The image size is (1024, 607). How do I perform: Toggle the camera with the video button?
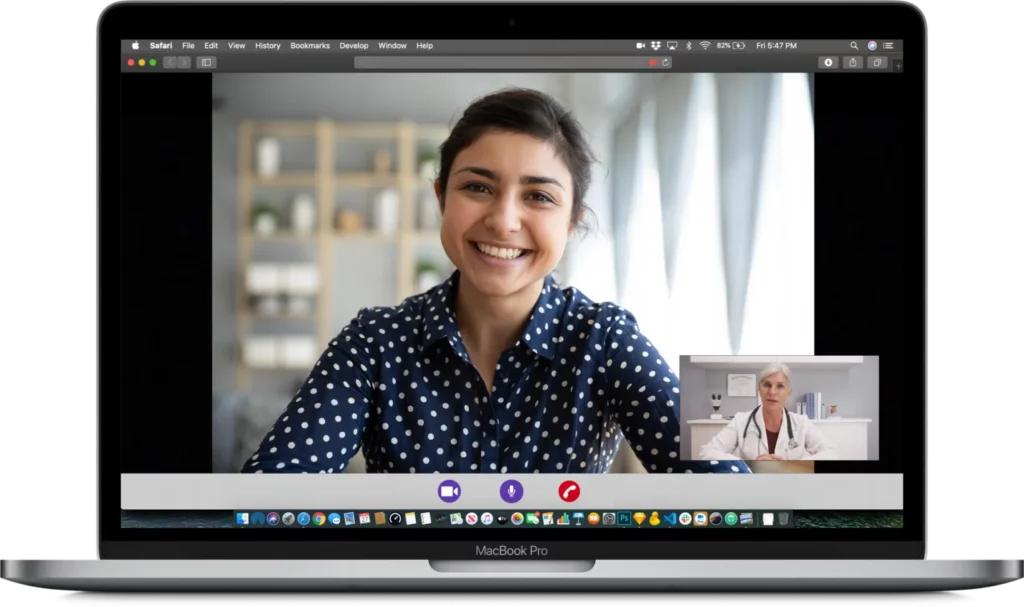point(449,491)
